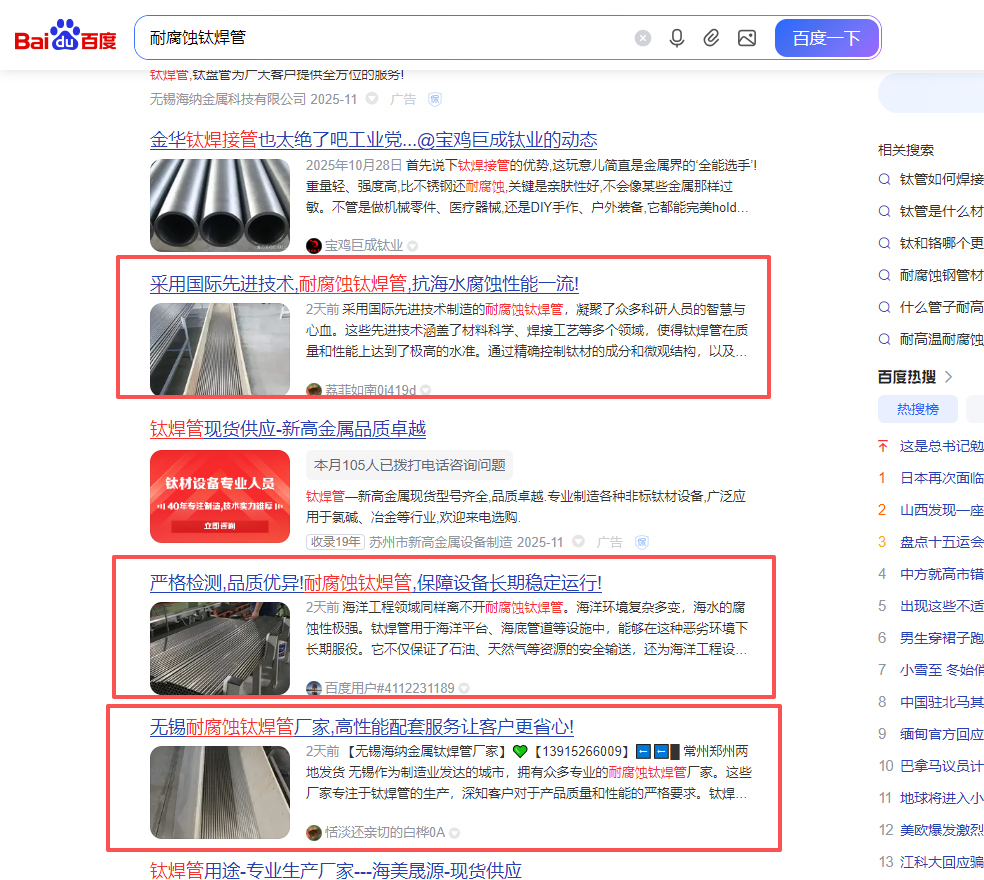Clear the search box with the X icon
The width and height of the screenshot is (984, 880).
643,38
